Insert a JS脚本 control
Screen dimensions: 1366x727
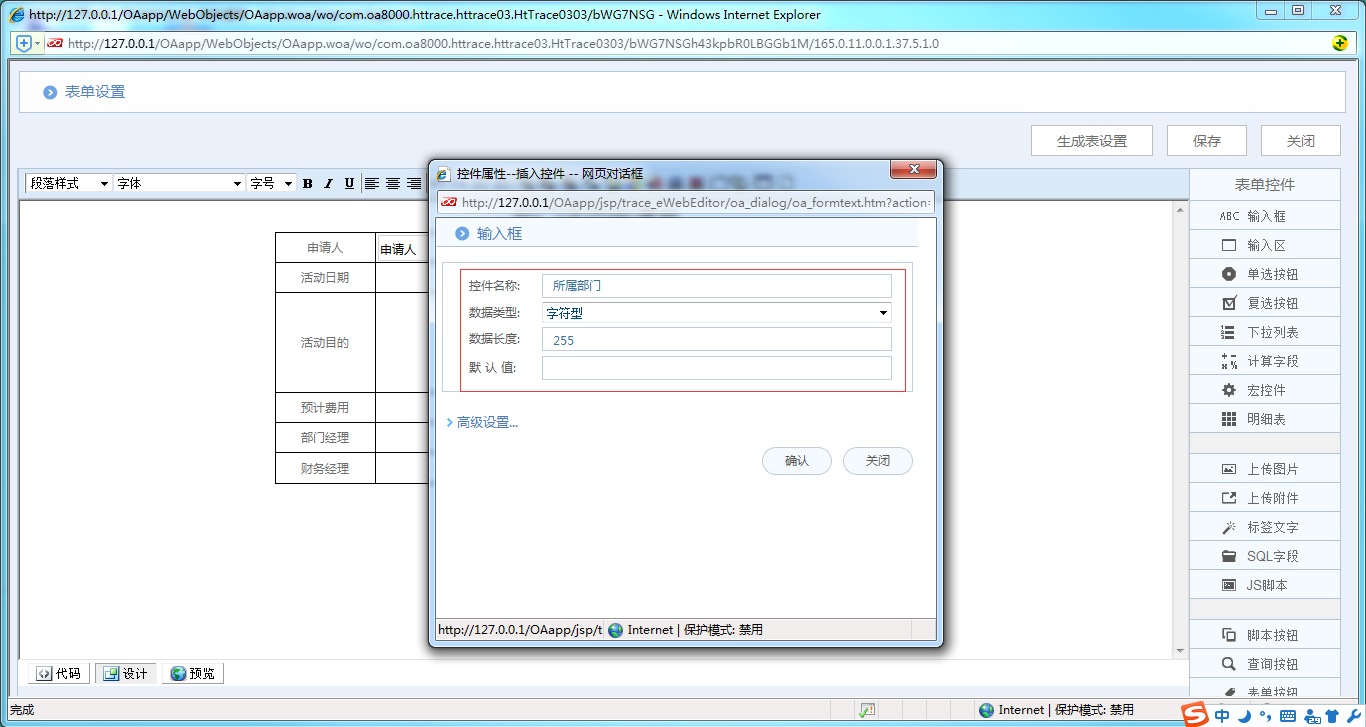point(1264,584)
